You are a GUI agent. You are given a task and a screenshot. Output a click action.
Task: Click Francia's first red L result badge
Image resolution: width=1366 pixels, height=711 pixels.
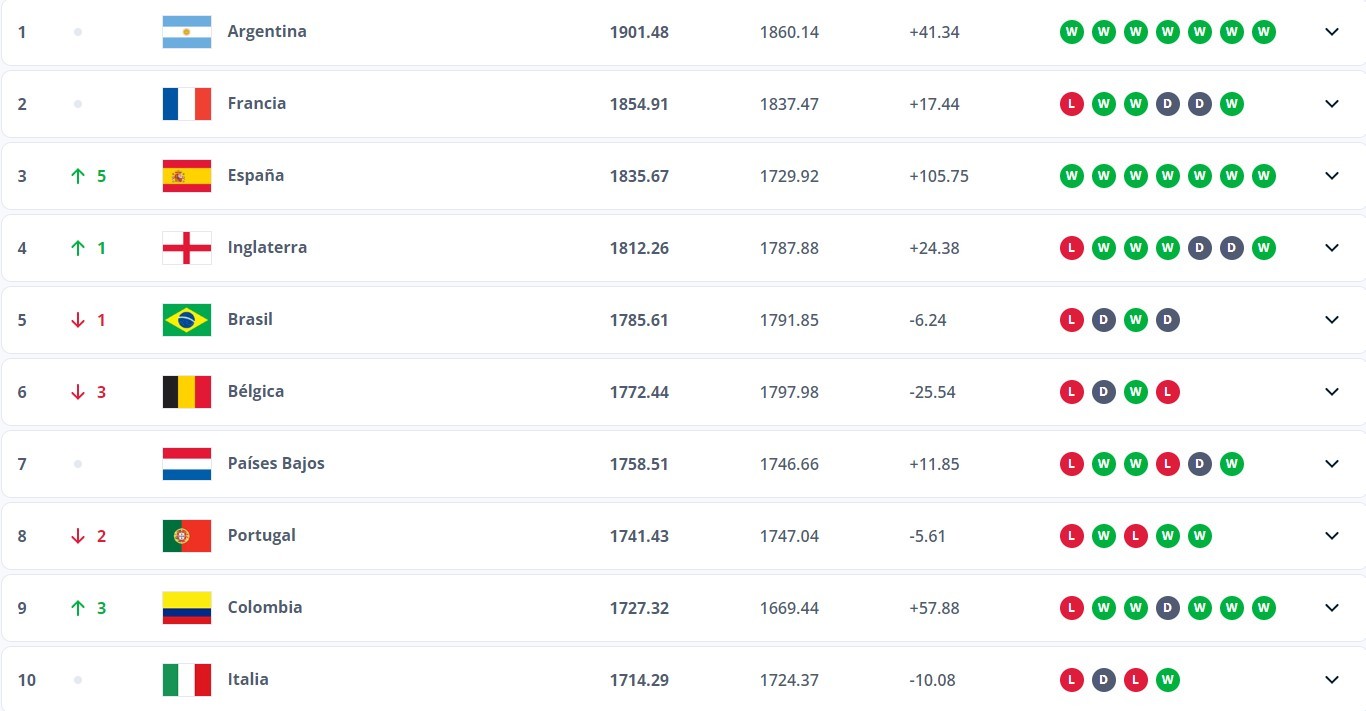point(1071,104)
